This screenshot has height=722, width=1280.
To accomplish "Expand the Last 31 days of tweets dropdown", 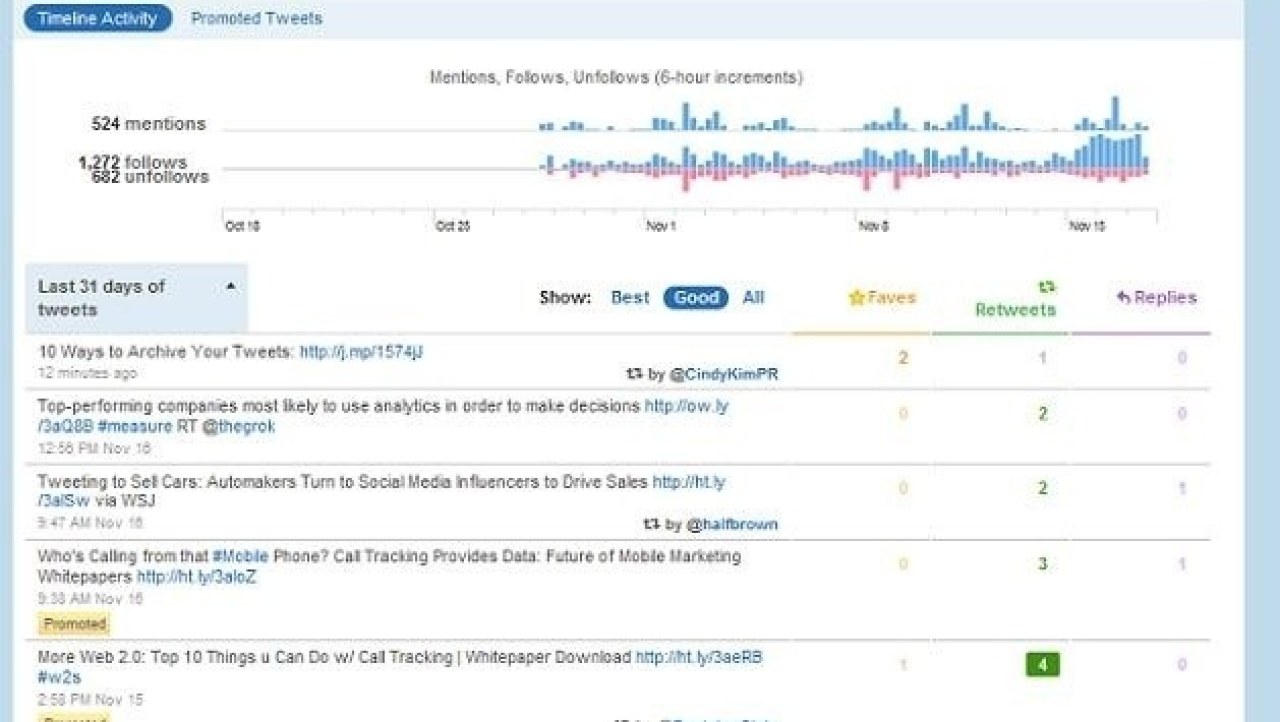I will click(x=136, y=298).
